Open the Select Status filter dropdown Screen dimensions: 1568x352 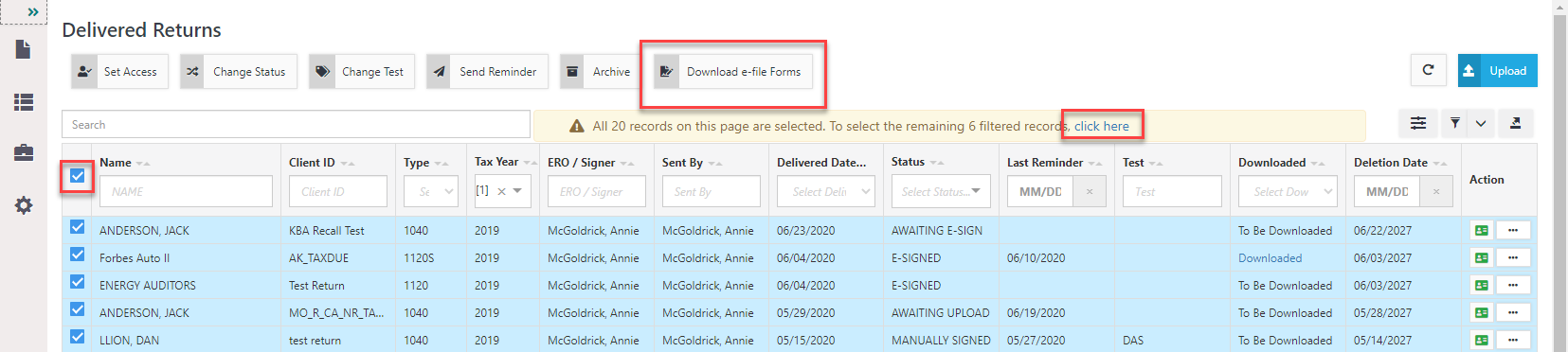[941, 191]
